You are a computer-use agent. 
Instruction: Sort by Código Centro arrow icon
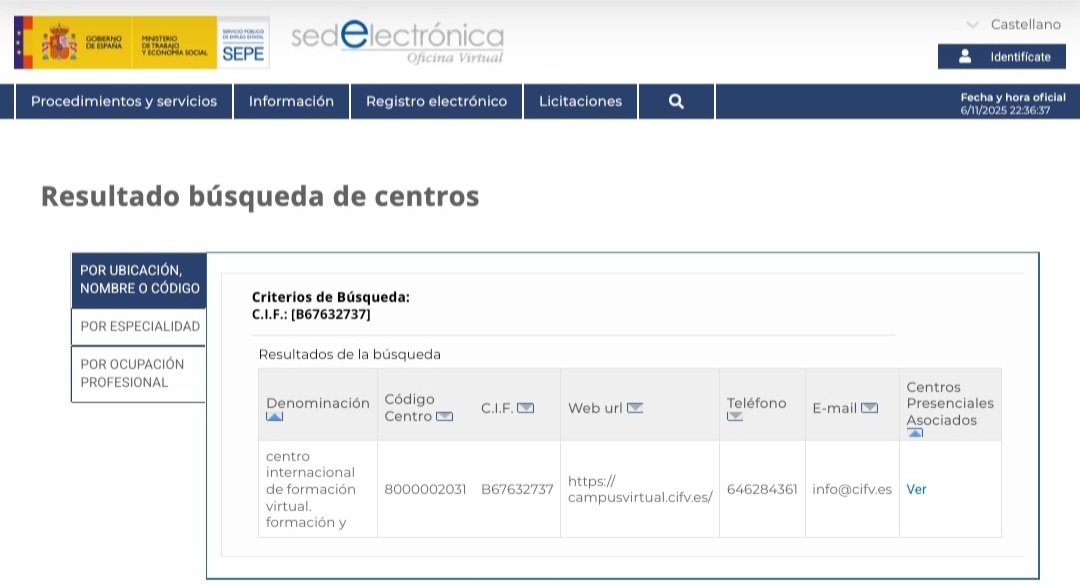point(444,417)
